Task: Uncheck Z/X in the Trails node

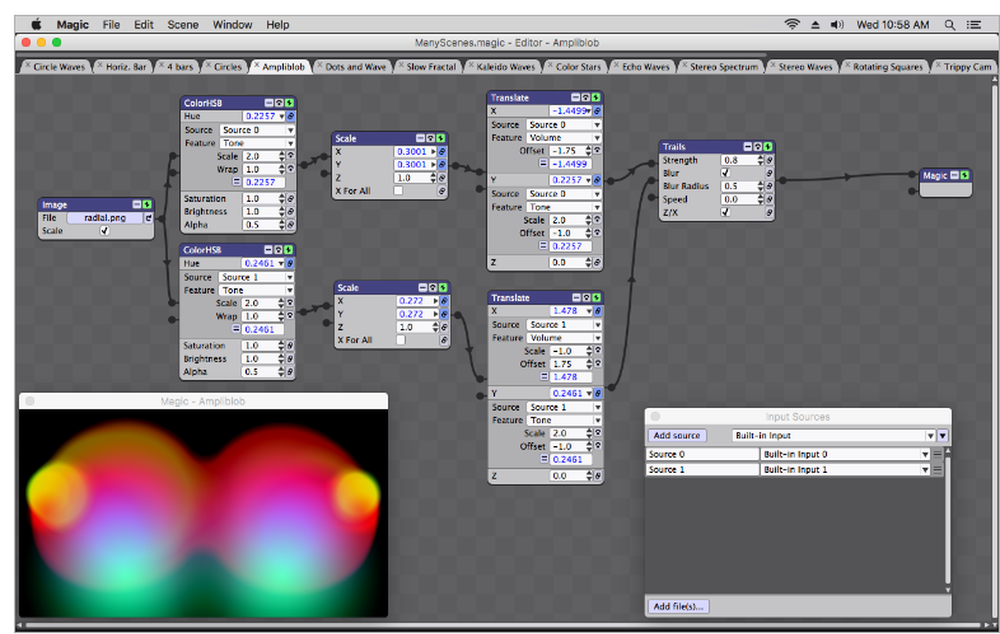Action: tap(725, 212)
